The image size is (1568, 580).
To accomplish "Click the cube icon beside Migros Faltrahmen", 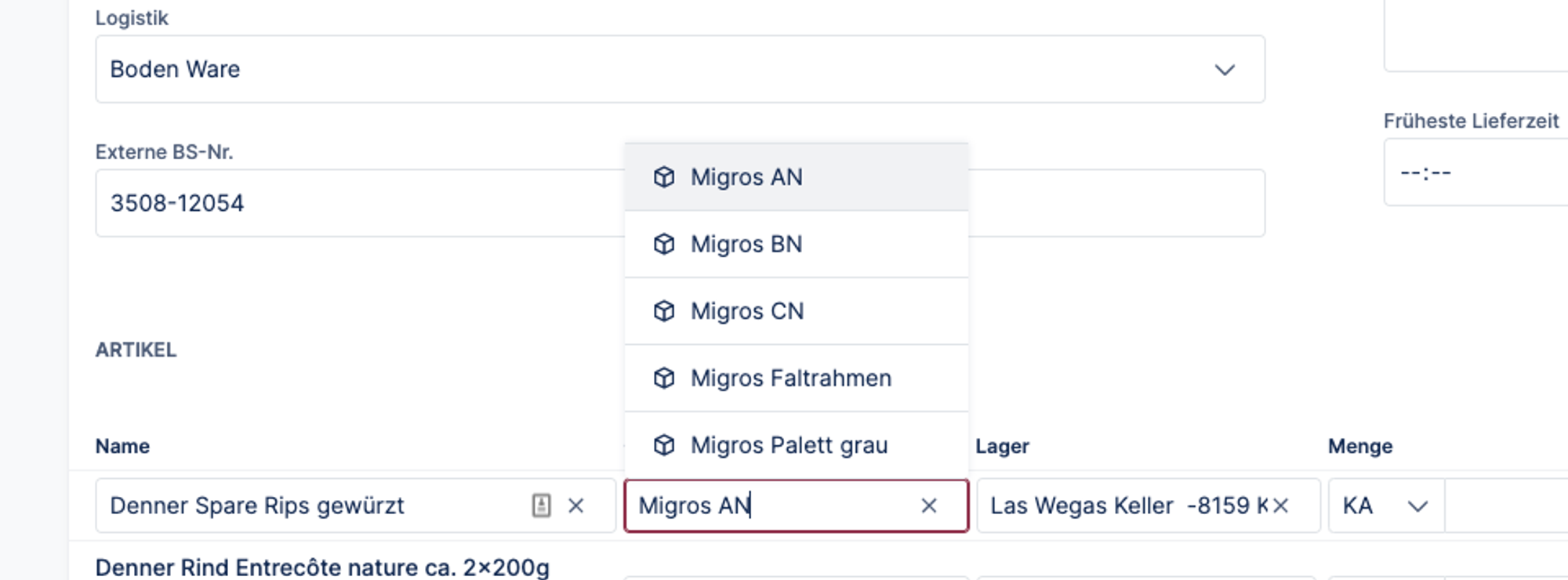I will click(664, 379).
